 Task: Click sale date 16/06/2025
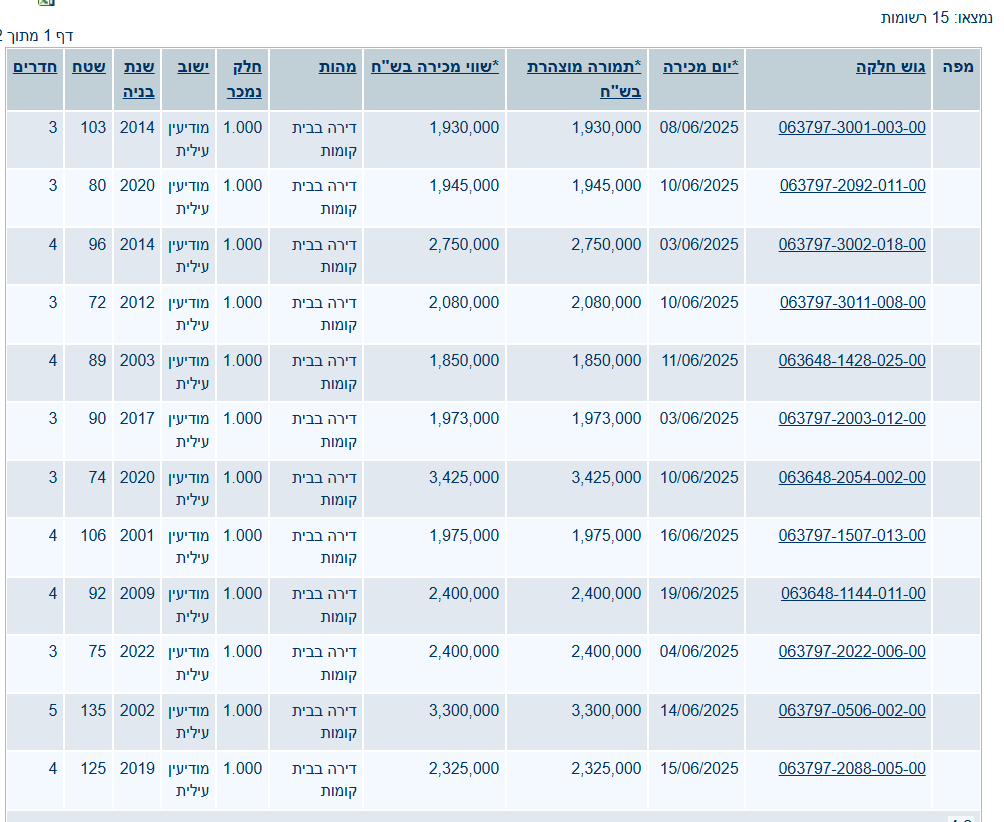click(699, 535)
